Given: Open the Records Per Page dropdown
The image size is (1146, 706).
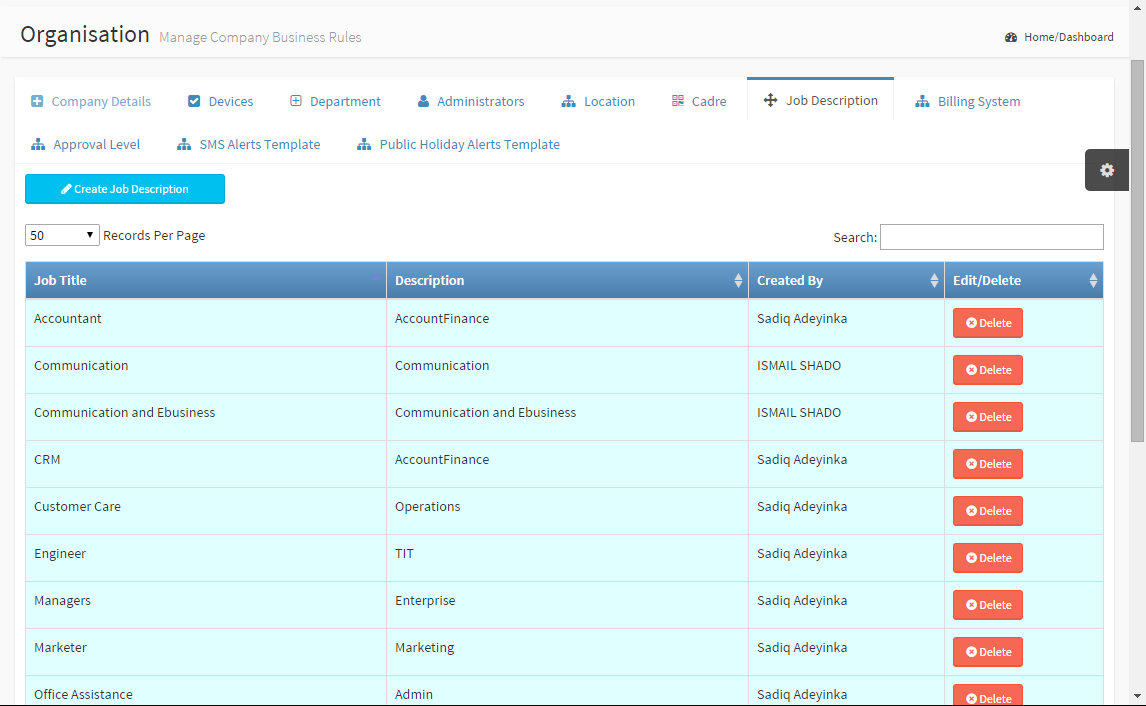Looking at the screenshot, I should pyautogui.click(x=62, y=236).
